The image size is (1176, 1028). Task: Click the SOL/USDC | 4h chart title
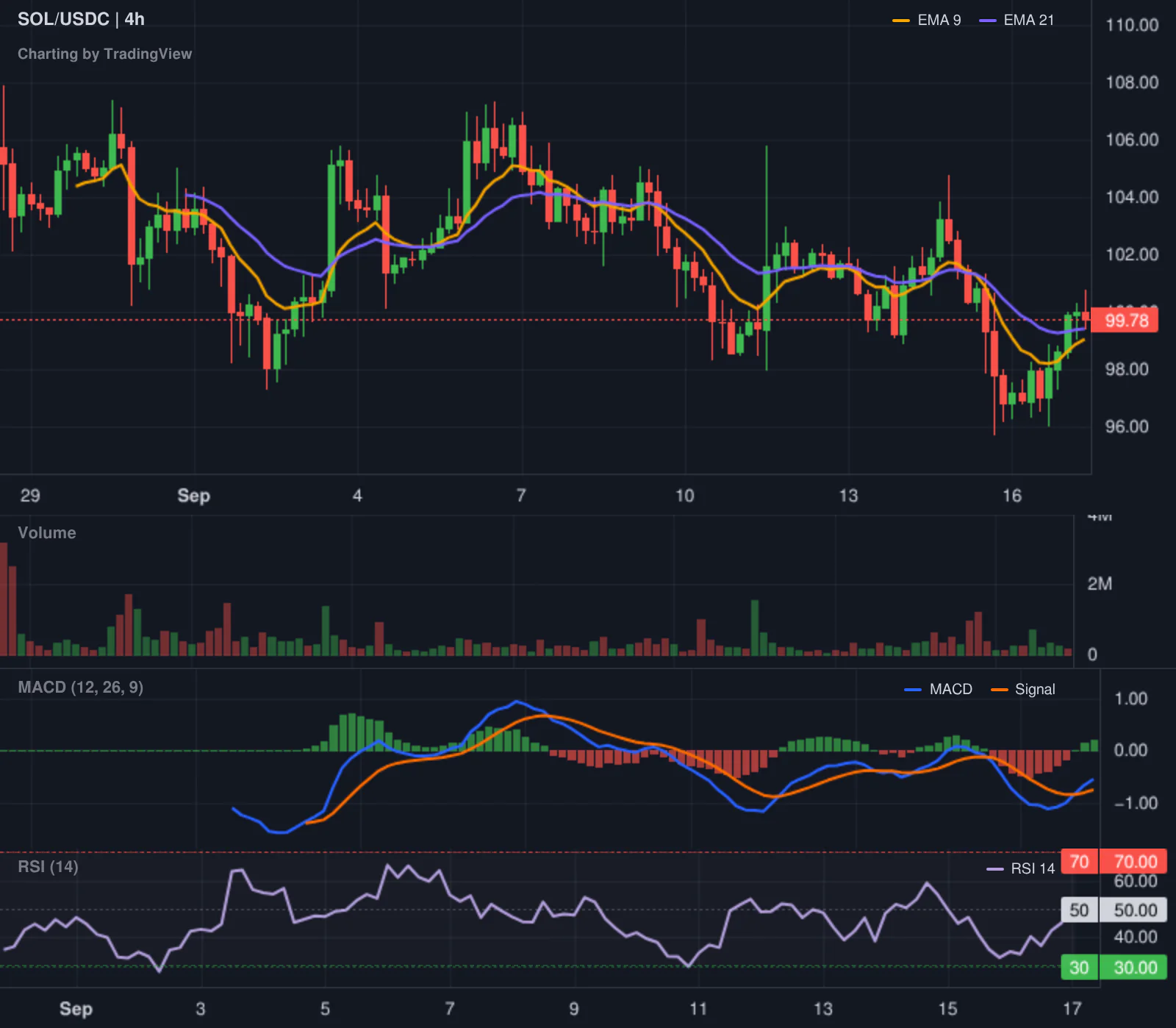(x=81, y=19)
